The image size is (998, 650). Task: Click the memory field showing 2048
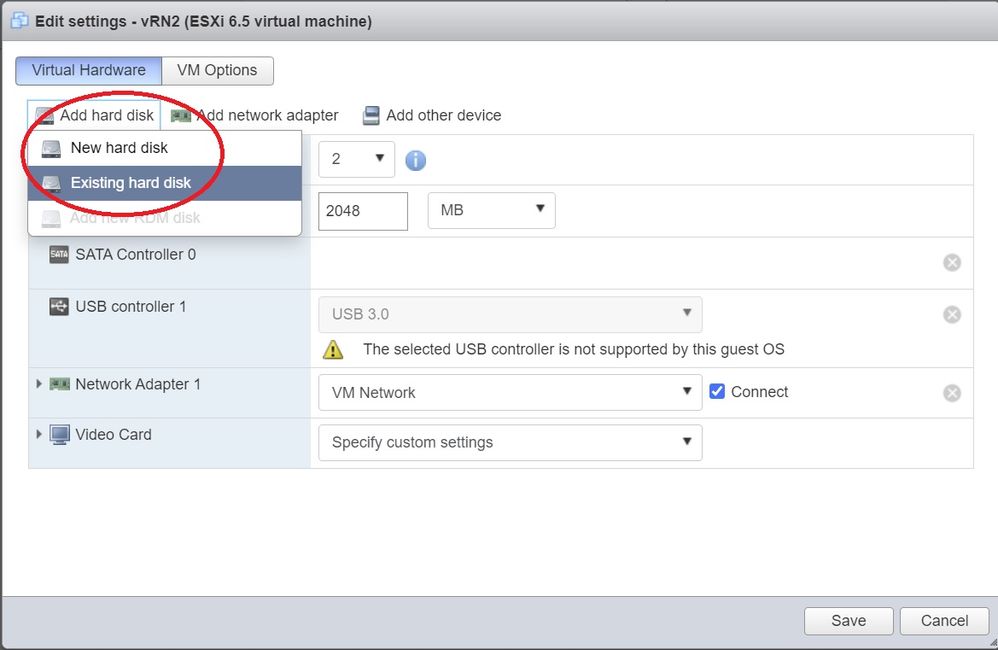point(363,211)
